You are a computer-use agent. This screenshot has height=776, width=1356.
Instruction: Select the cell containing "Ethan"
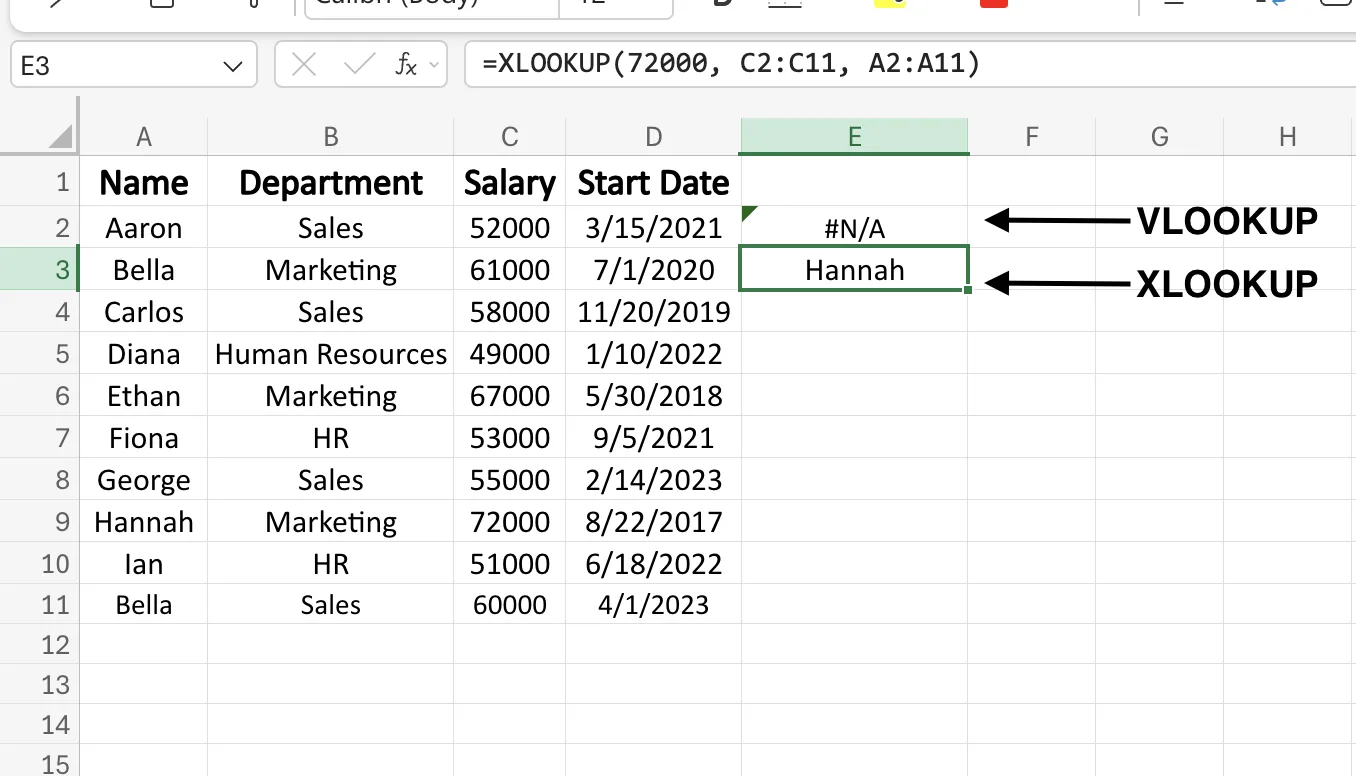[144, 396]
